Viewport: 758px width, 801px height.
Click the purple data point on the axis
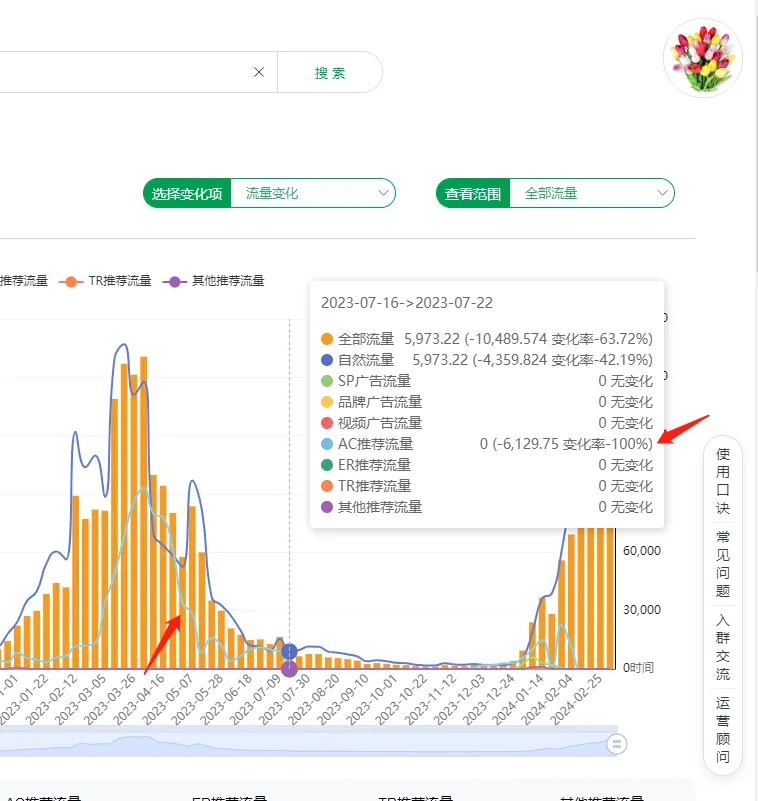click(289, 668)
